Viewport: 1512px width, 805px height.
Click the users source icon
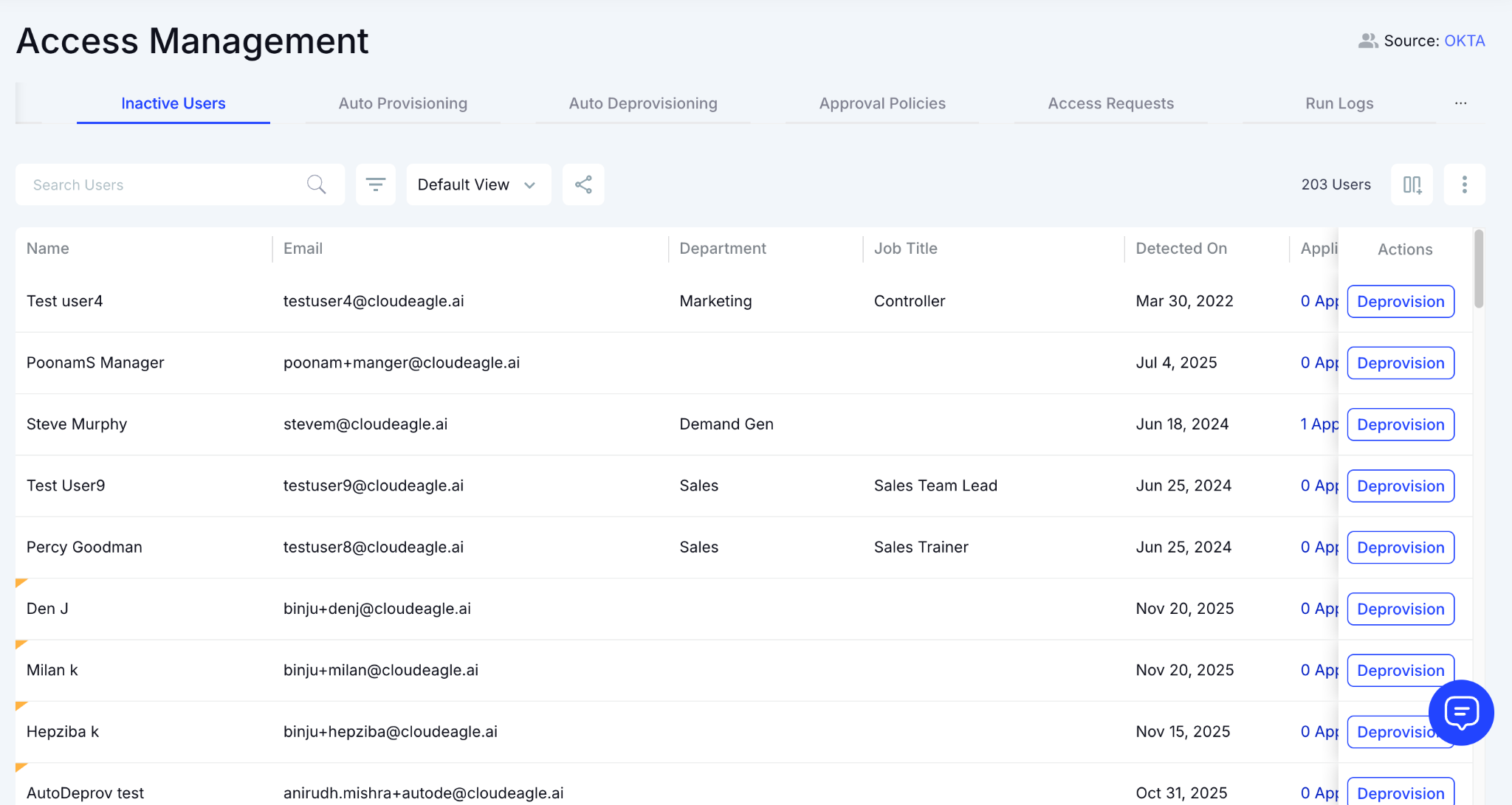tap(1367, 41)
